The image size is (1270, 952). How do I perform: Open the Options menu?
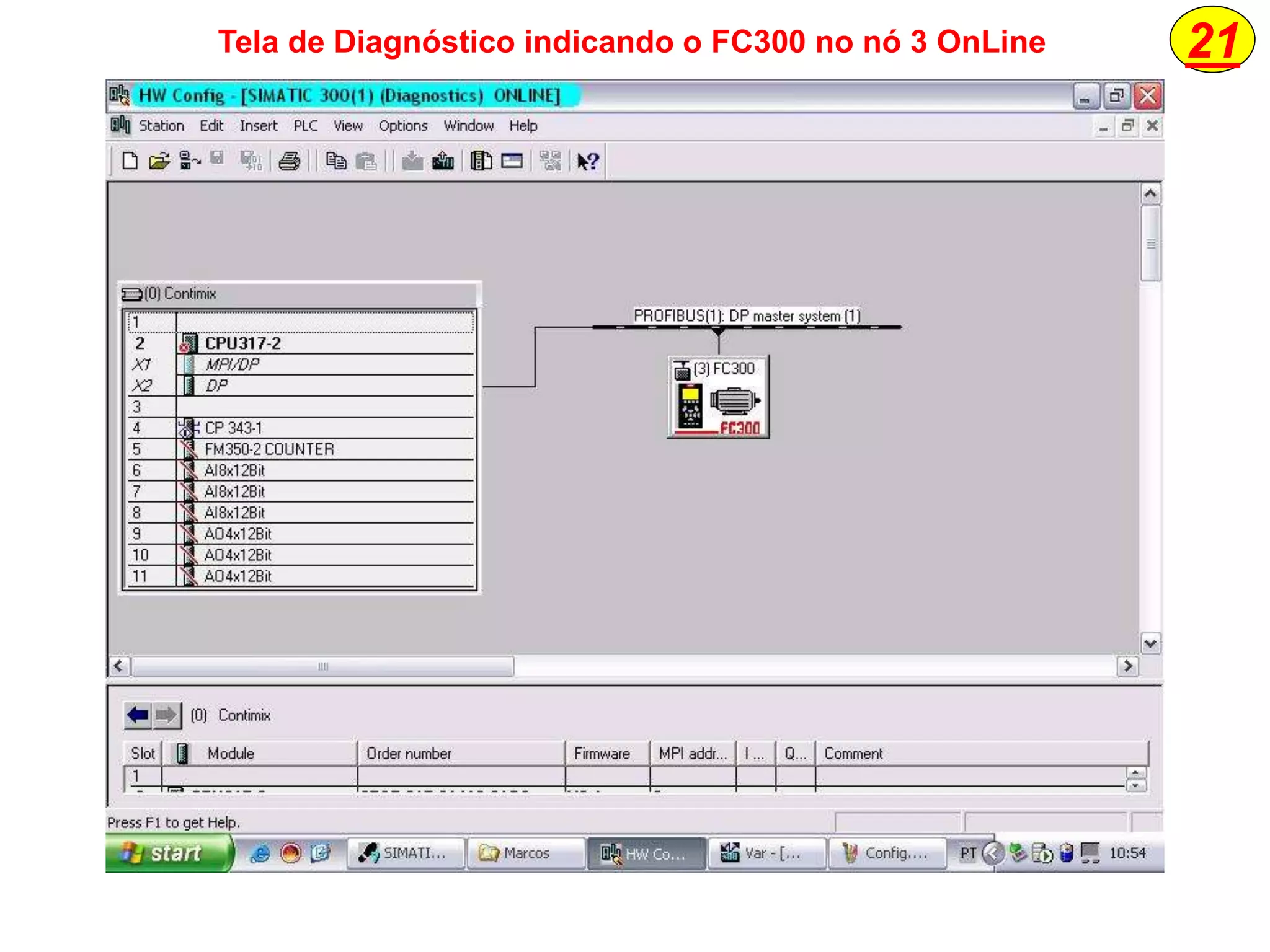403,126
